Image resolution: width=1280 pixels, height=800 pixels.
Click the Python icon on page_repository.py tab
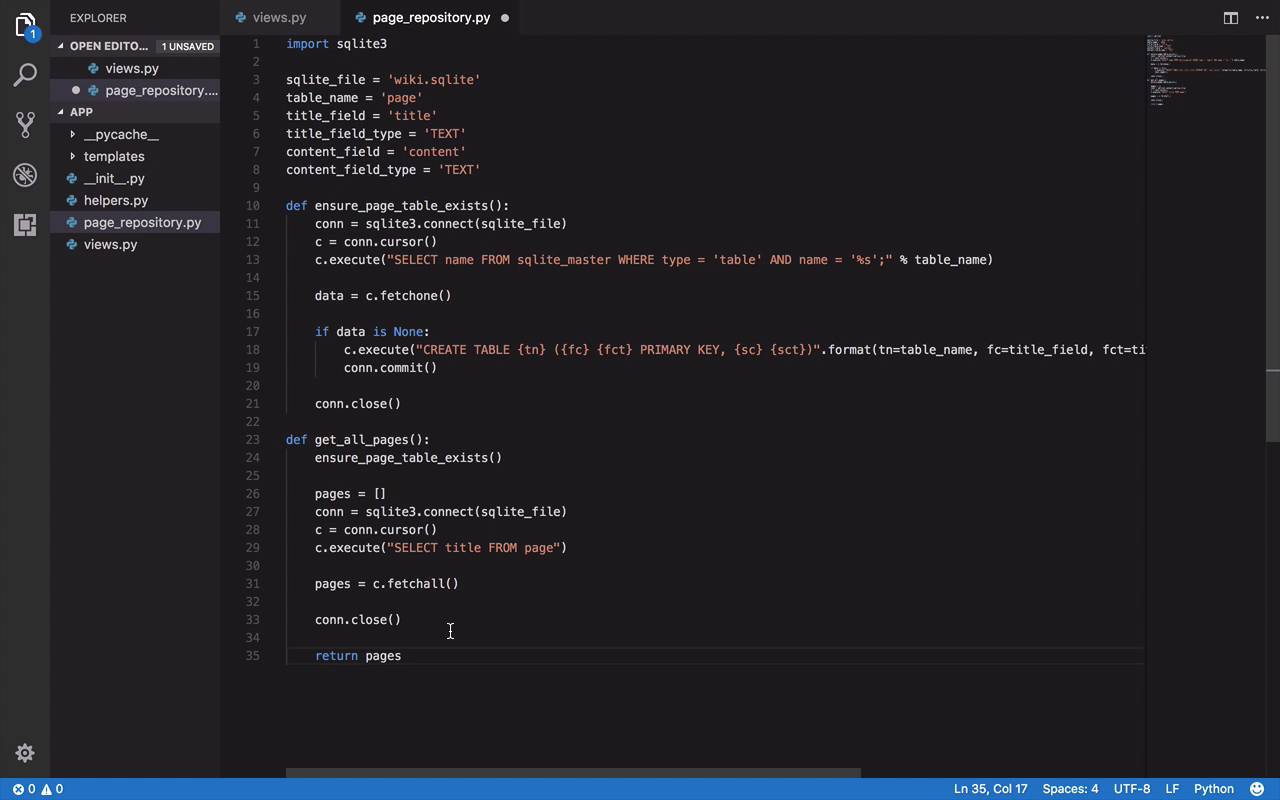pyautogui.click(x=360, y=18)
